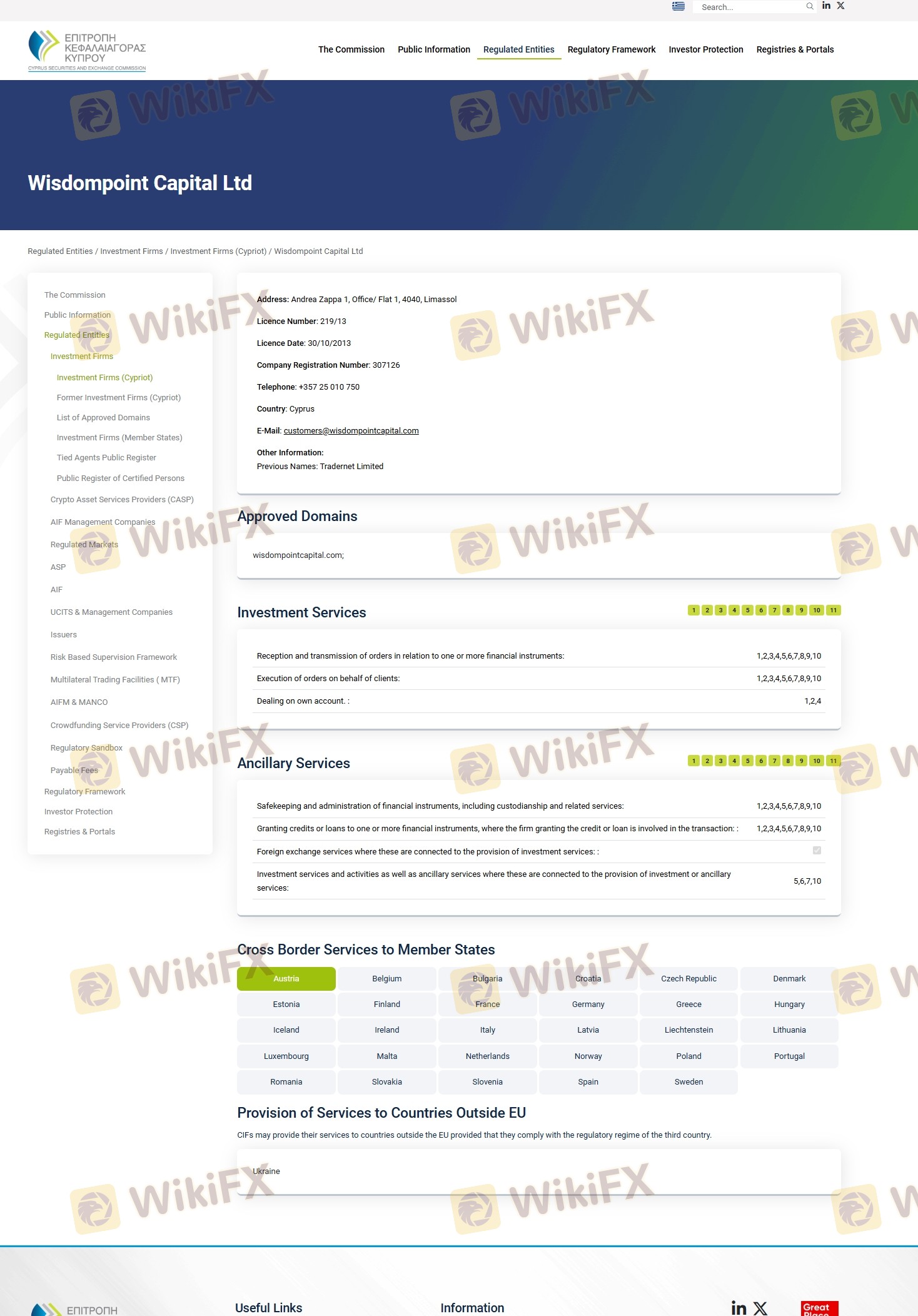Click the CySEC logo in the header

(x=87, y=50)
